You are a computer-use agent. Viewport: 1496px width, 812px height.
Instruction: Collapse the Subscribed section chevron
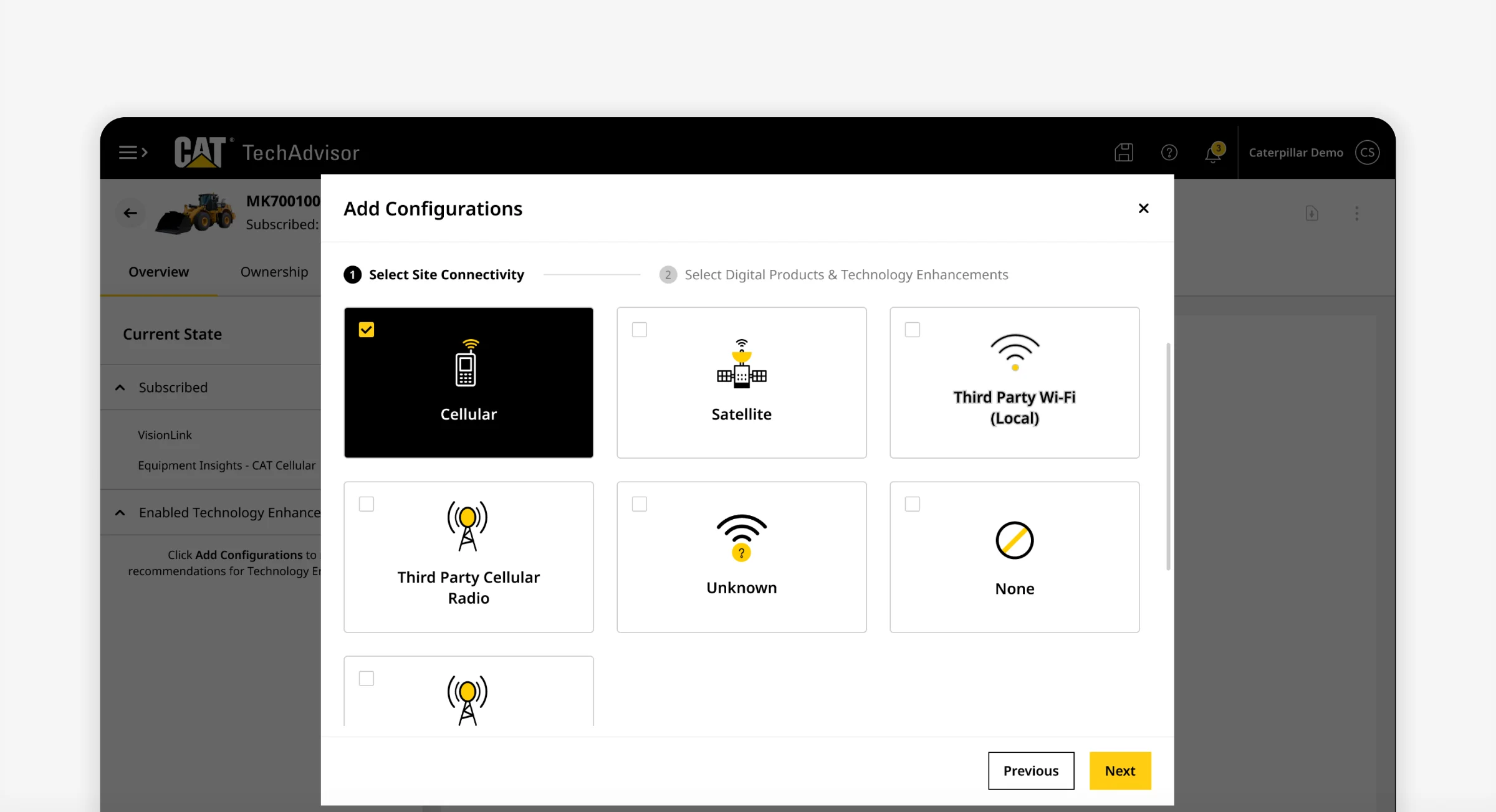point(120,388)
